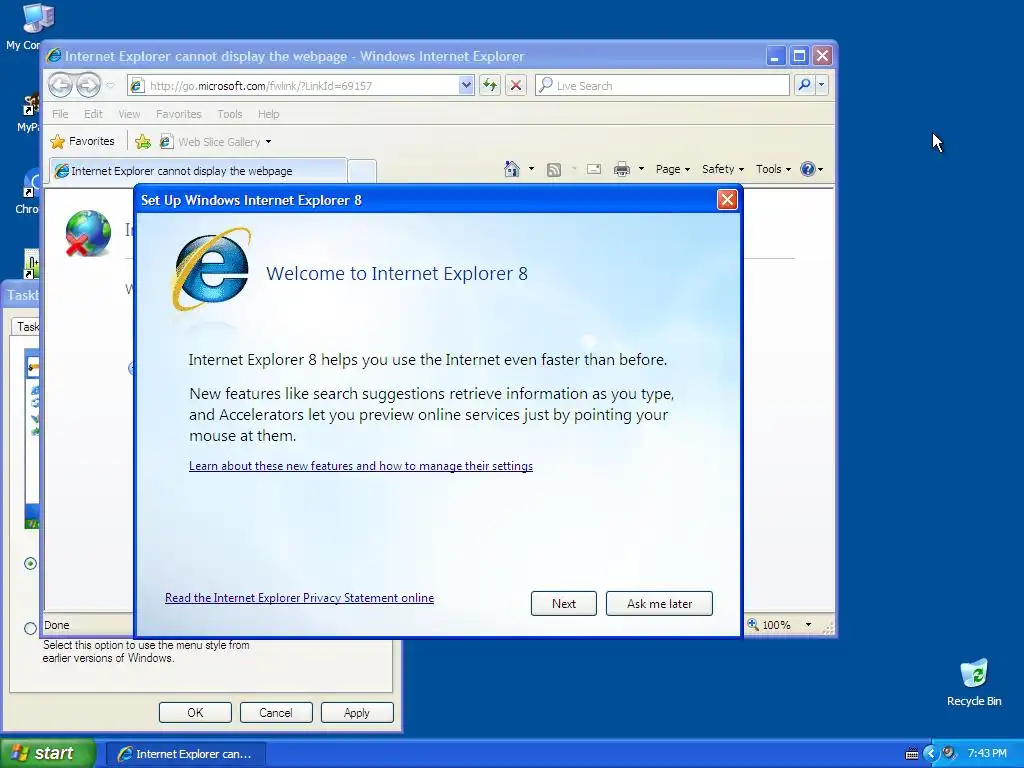Open the View menu
The image size is (1024, 768).
point(129,114)
